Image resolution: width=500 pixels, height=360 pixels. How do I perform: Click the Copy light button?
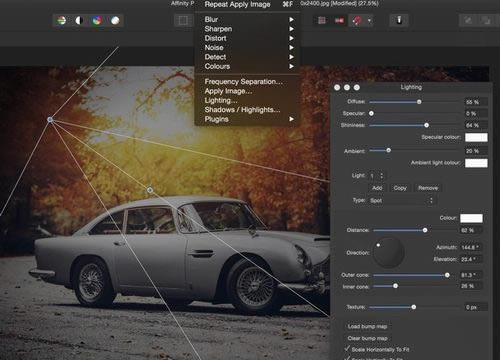(400, 188)
